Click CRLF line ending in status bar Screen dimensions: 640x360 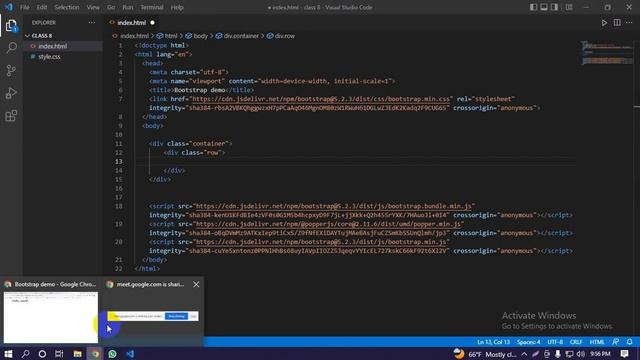(x=576, y=342)
